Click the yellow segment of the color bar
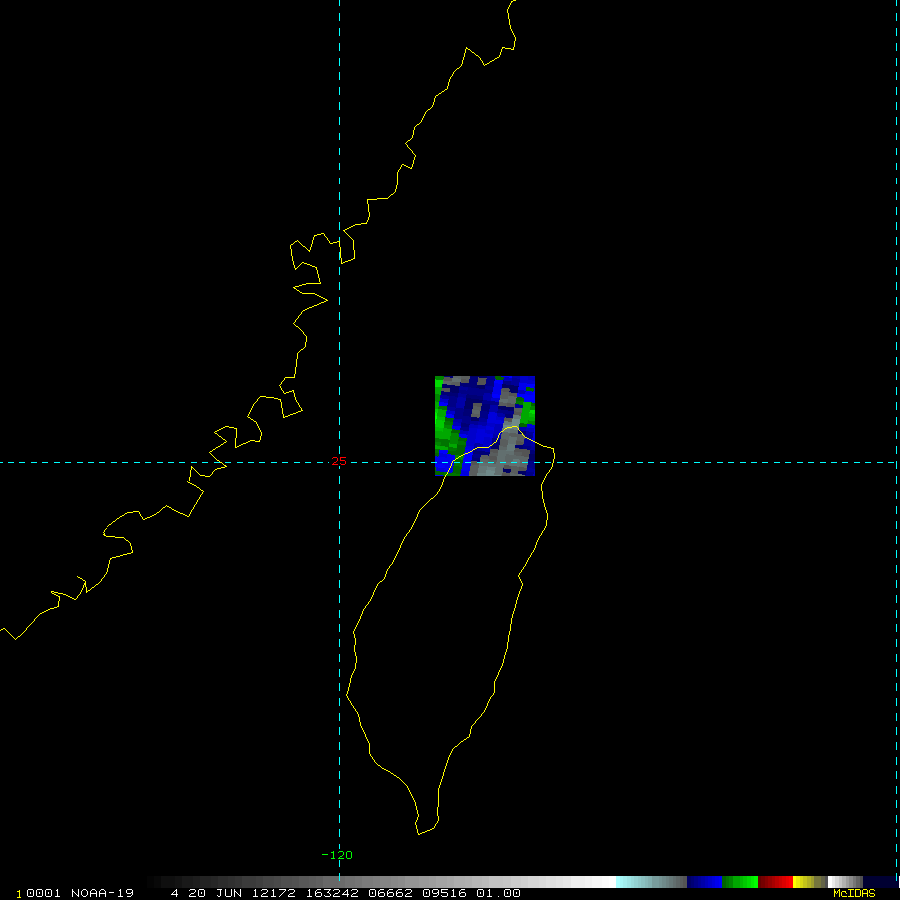900x900 pixels. (x=803, y=882)
